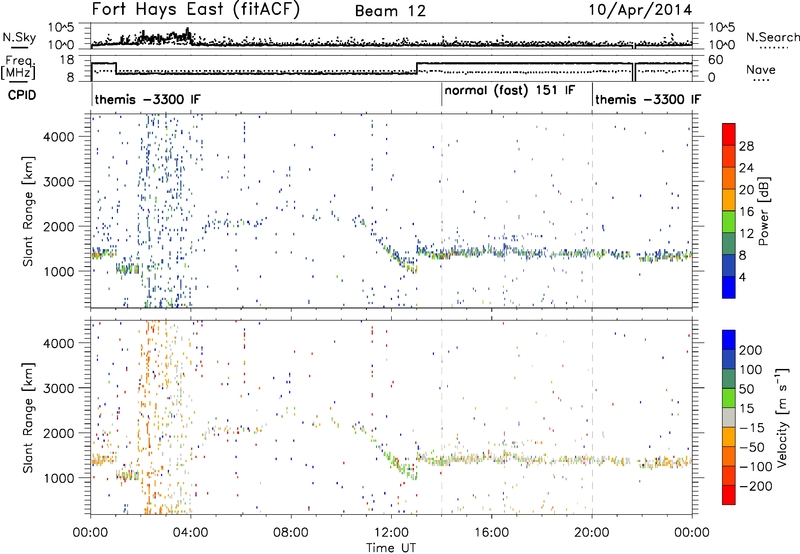
Task: Click the '-200' value on Velocity colorbar
Action: 755,486
